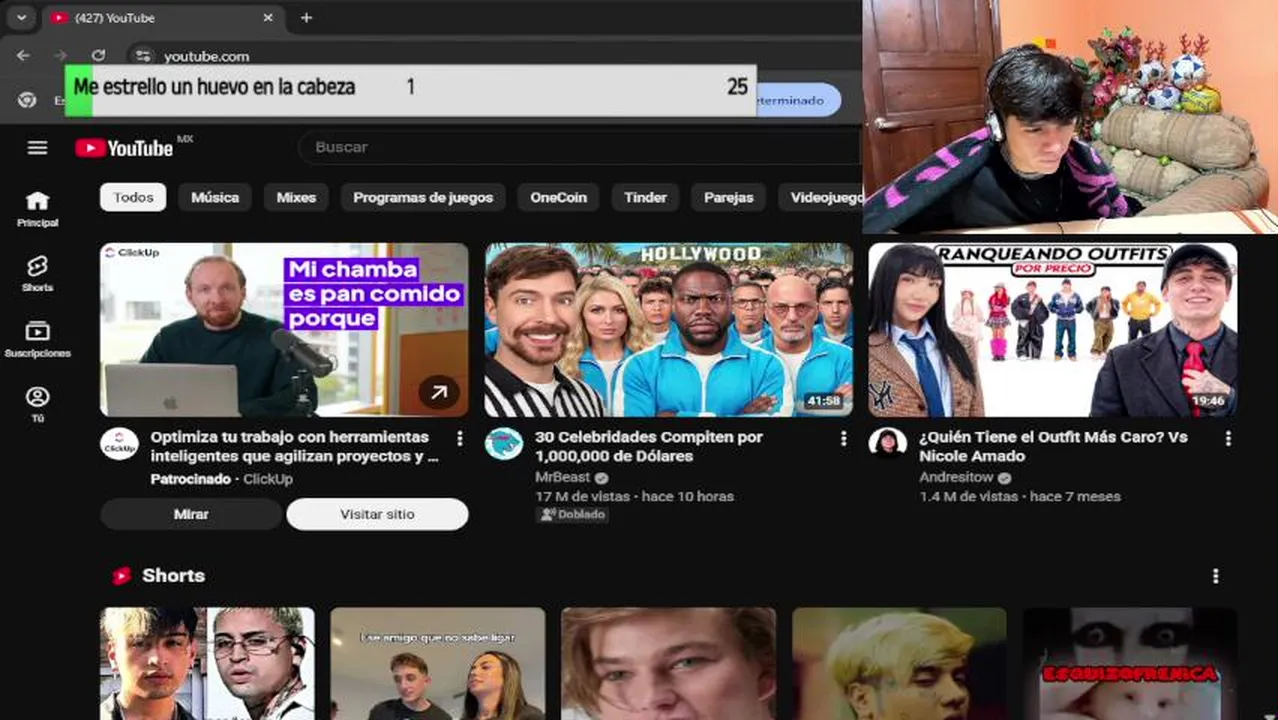Click the Andresitow channel avatar
The image size is (1278, 720).
pos(888,442)
